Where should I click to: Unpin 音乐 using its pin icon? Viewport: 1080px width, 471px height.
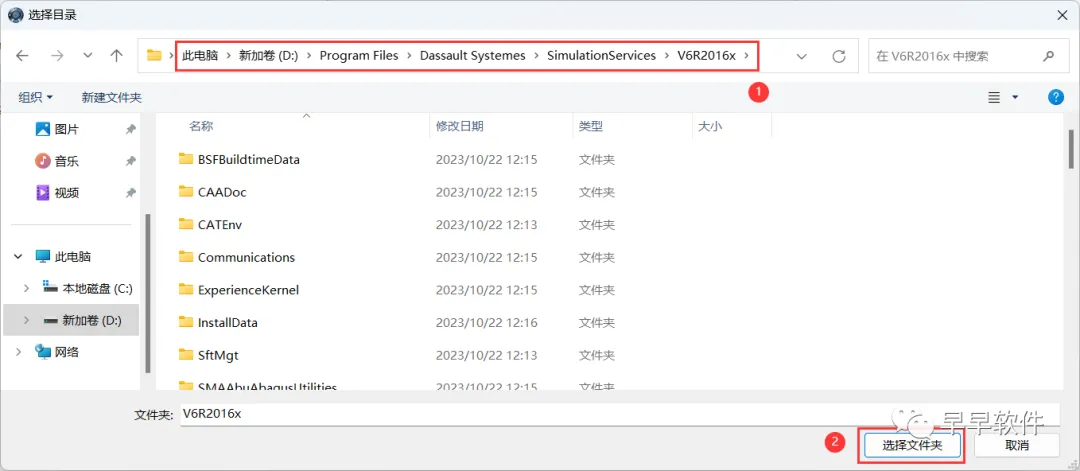(x=130, y=161)
